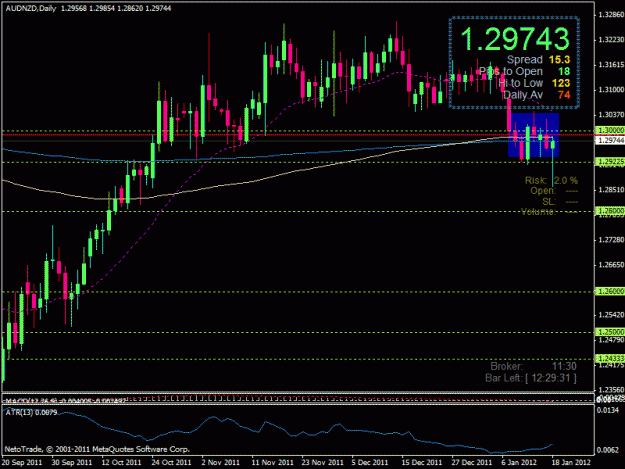Screen dimensions: 625x469
Task: Click the 24 Oct 2011 date label
Action: [x=171, y=463]
